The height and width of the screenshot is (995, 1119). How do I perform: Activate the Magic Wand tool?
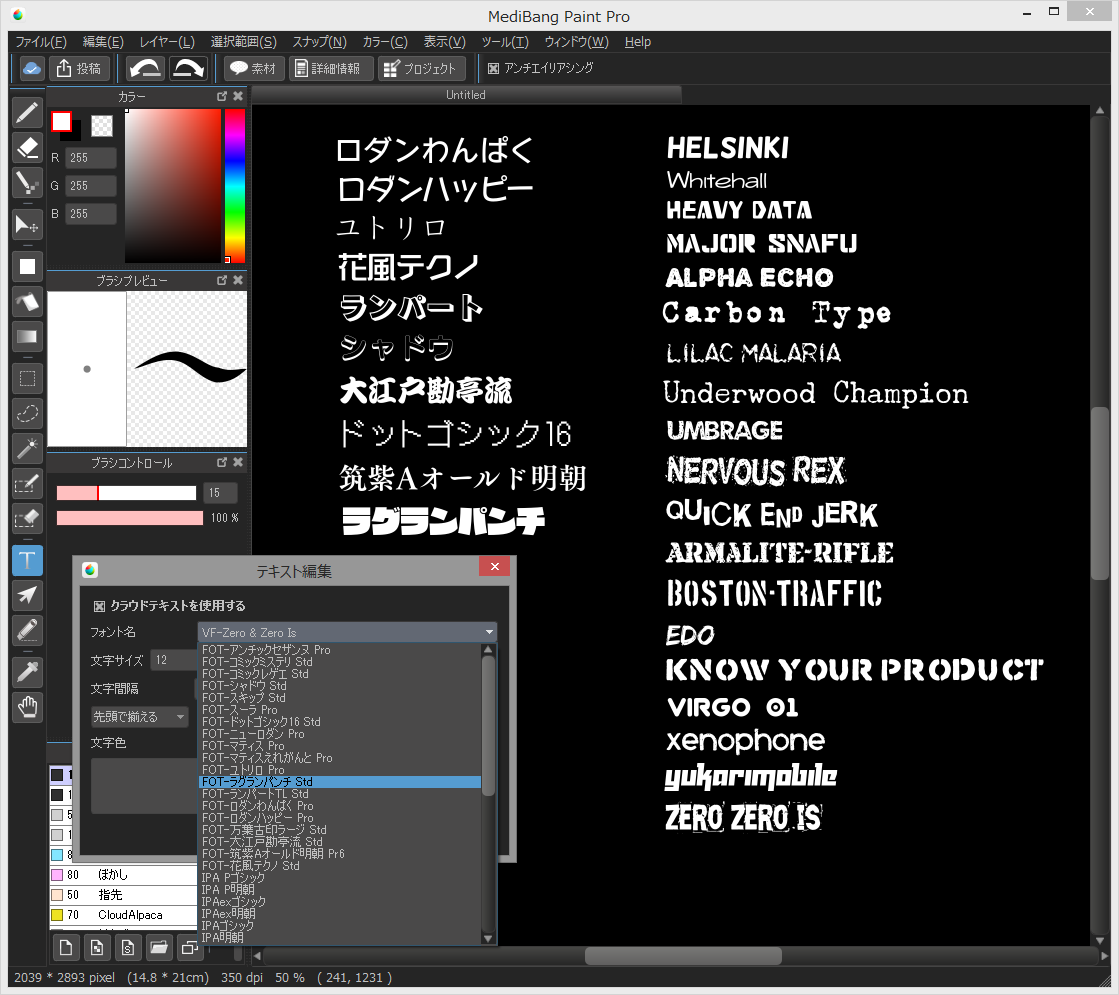click(x=27, y=448)
